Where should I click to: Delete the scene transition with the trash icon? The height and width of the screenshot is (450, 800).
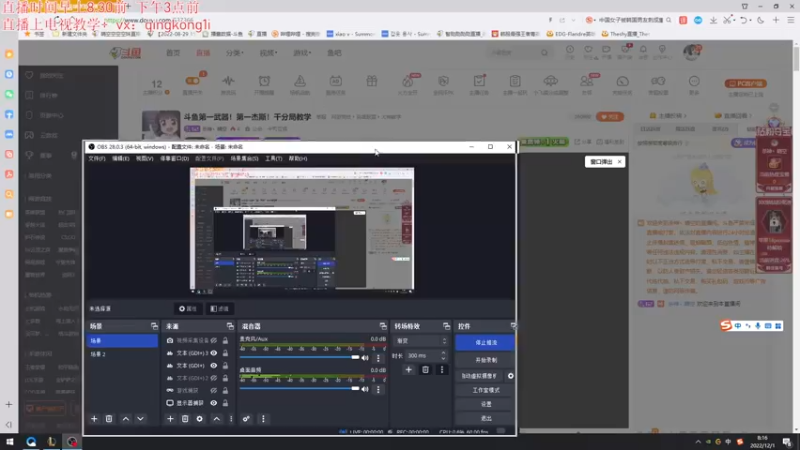pos(425,369)
